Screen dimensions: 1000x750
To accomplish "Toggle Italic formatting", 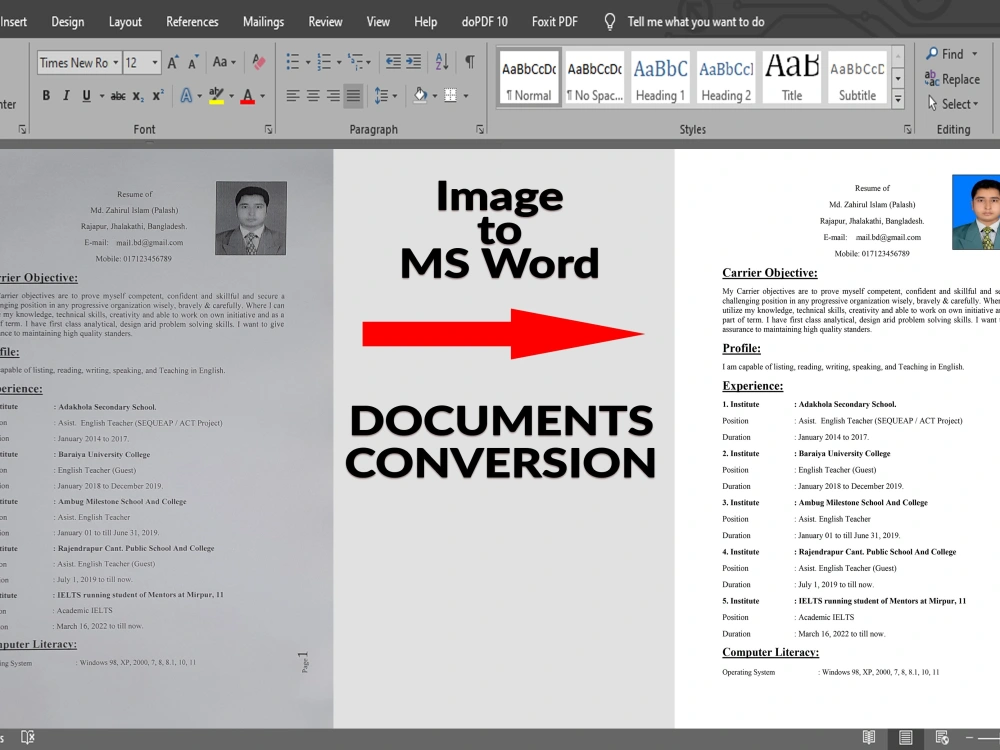I will (x=66, y=96).
